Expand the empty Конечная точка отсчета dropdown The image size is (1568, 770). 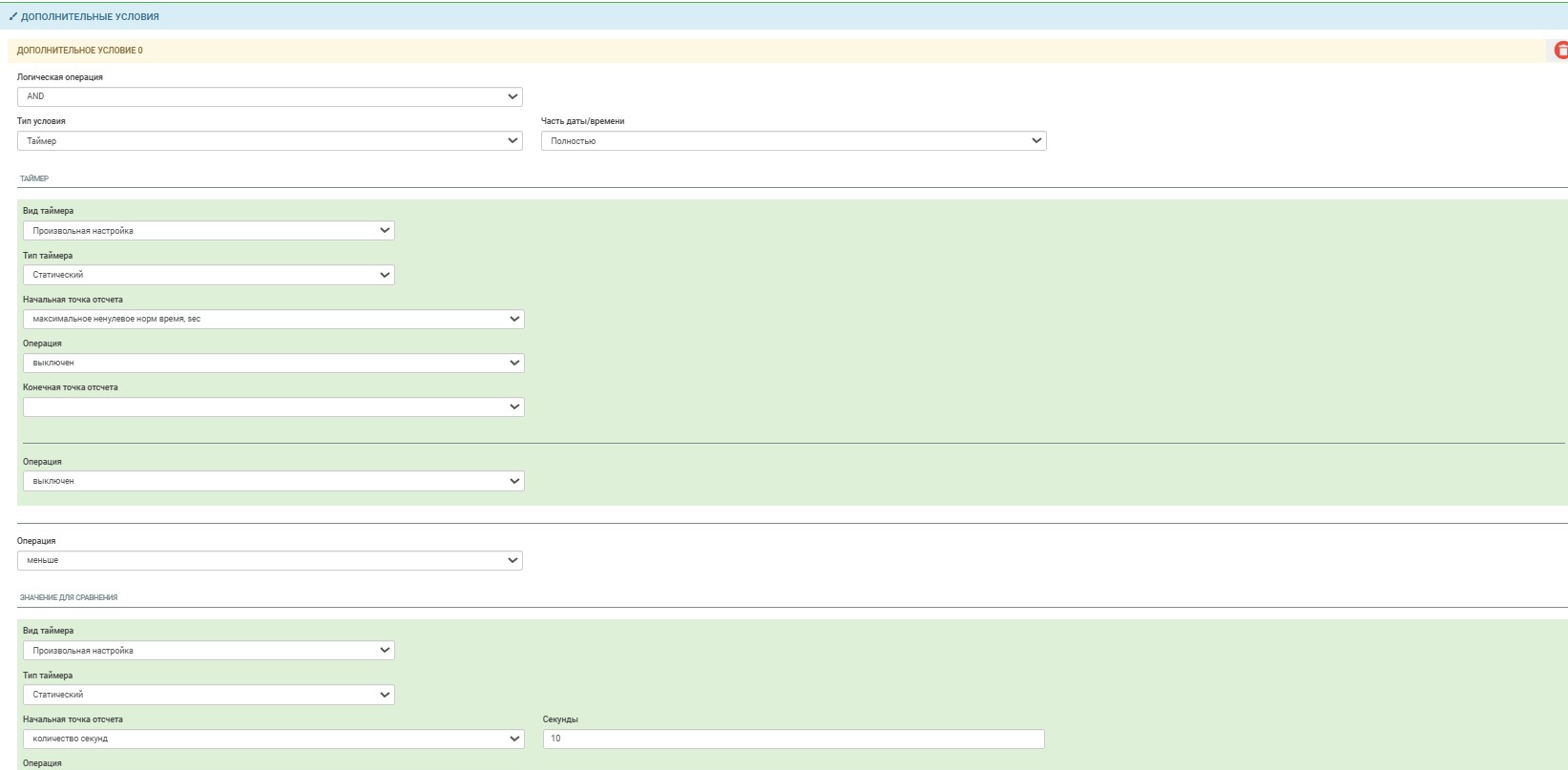click(x=273, y=407)
